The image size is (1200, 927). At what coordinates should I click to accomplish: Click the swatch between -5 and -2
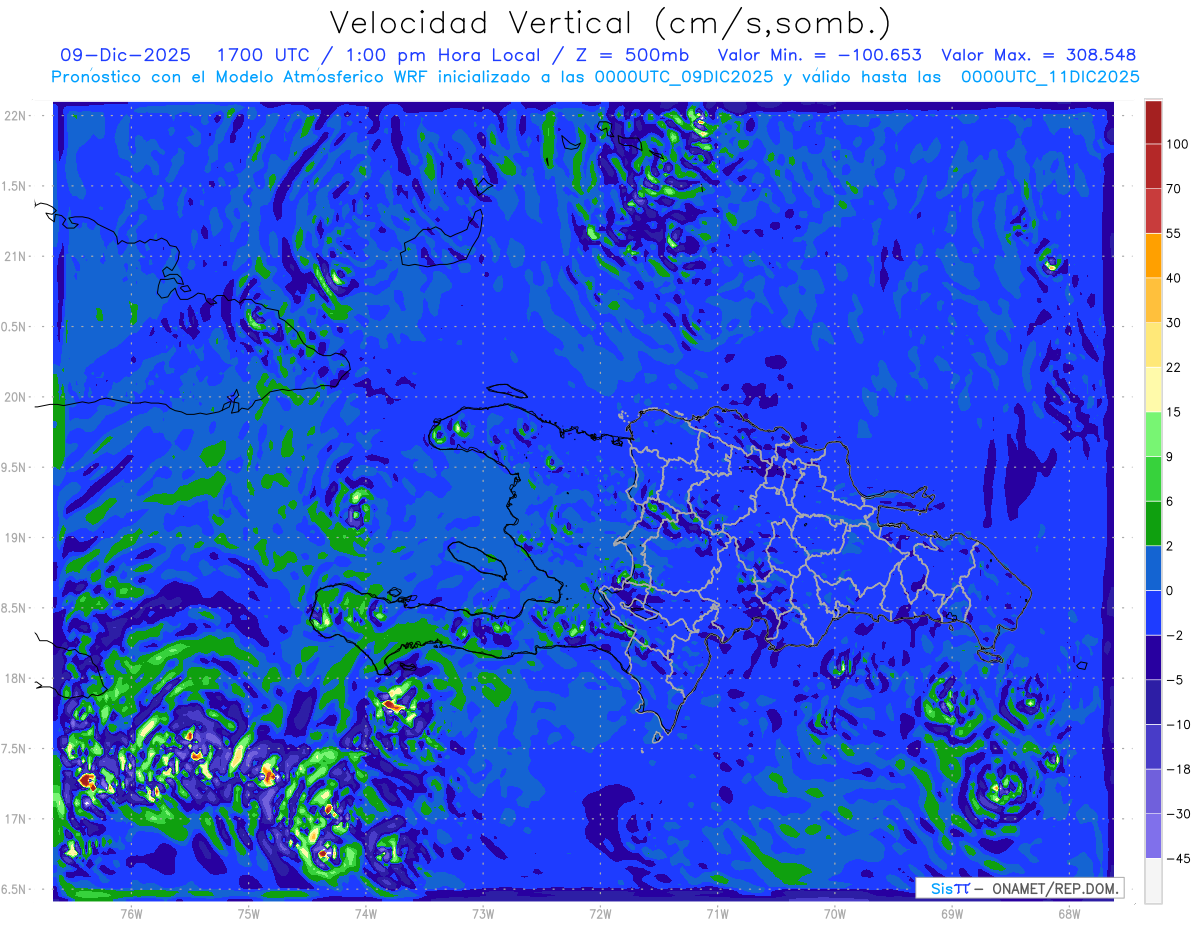(x=1153, y=658)
